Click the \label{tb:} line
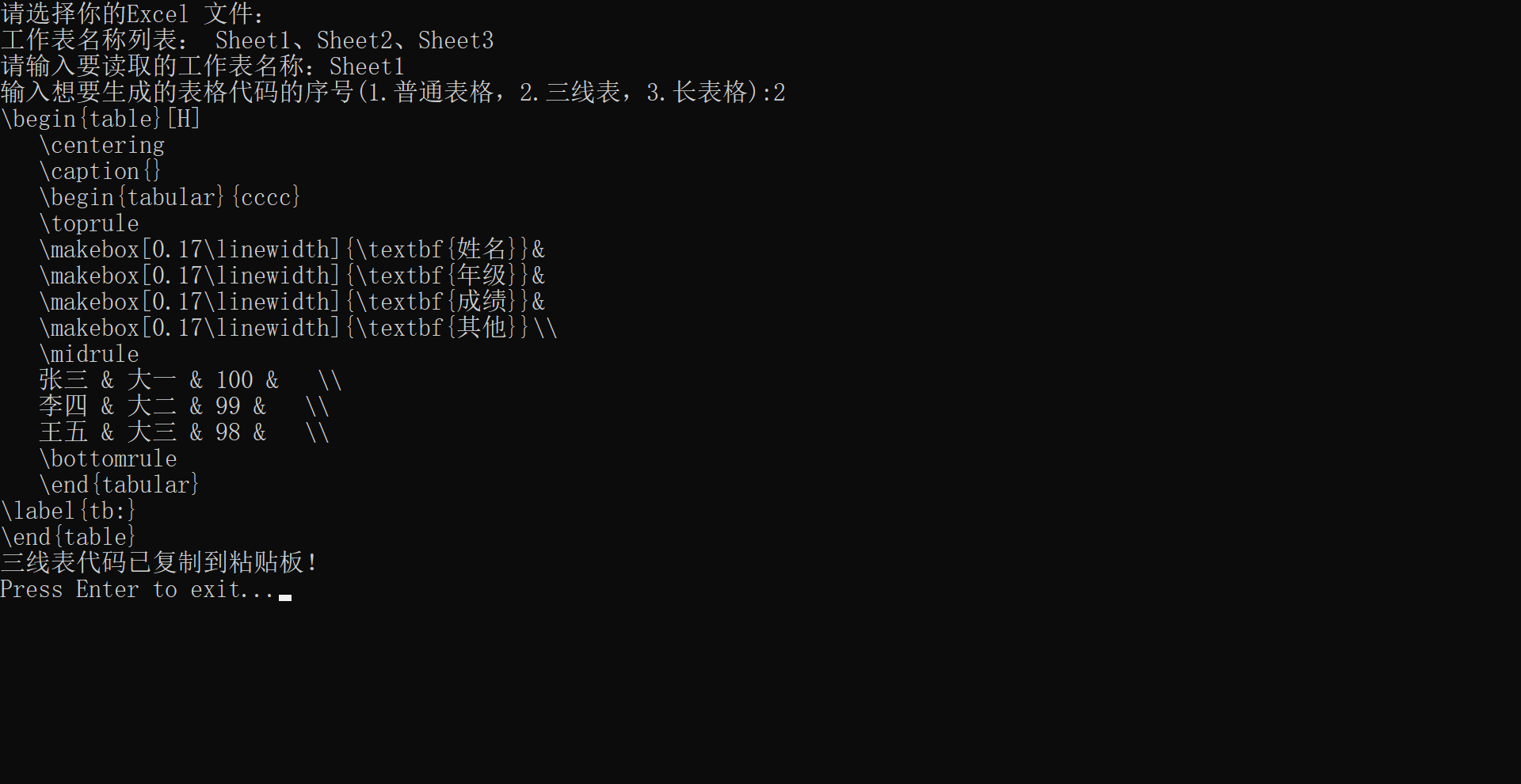Image resolution: width=1521 pixels, height=784 pixels. (x=68, y=511)
